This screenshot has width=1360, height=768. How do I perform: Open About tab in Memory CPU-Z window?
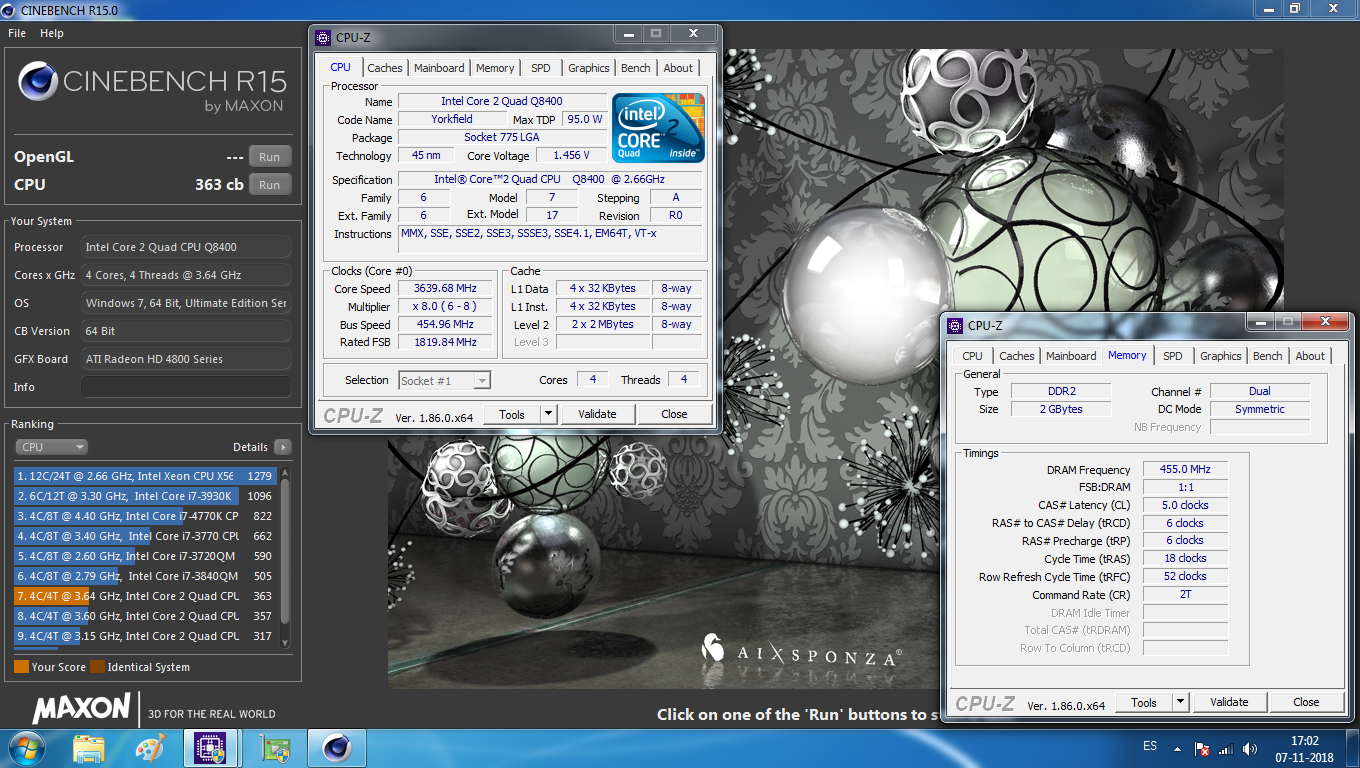coord(1310,356)
